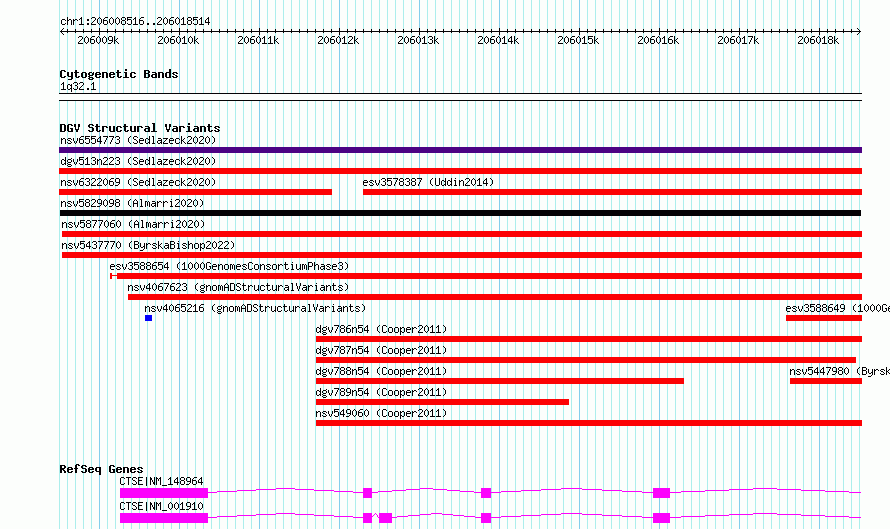Click the 206015k ruler tick label
The width and height of the screenshot is (890, 529).
578,40
